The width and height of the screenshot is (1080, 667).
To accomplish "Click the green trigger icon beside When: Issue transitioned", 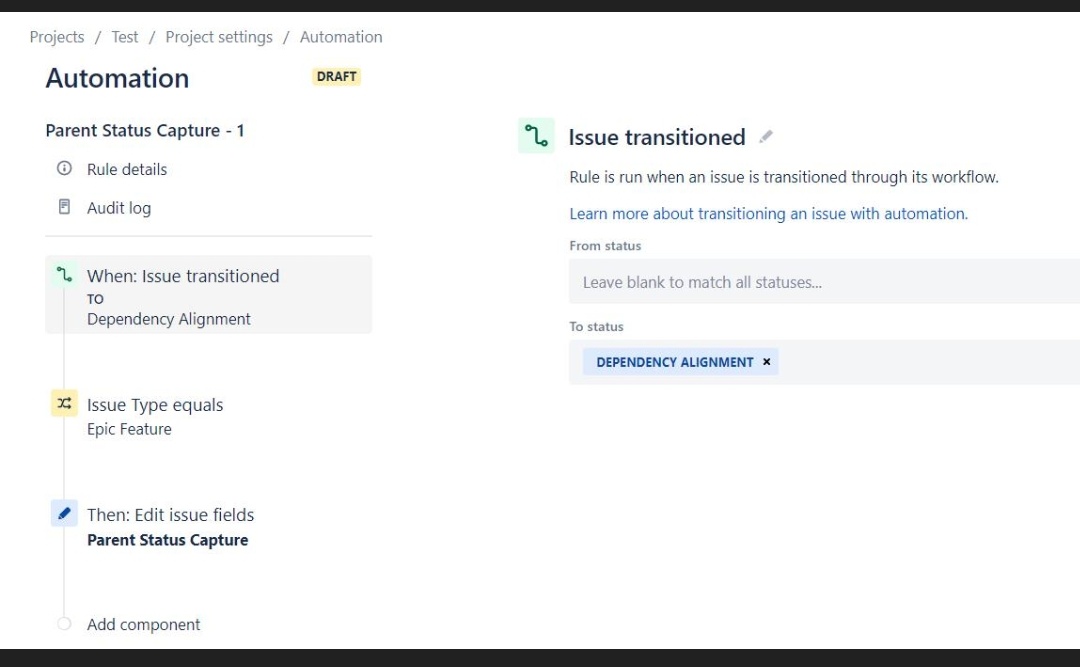I will [64, 275].
